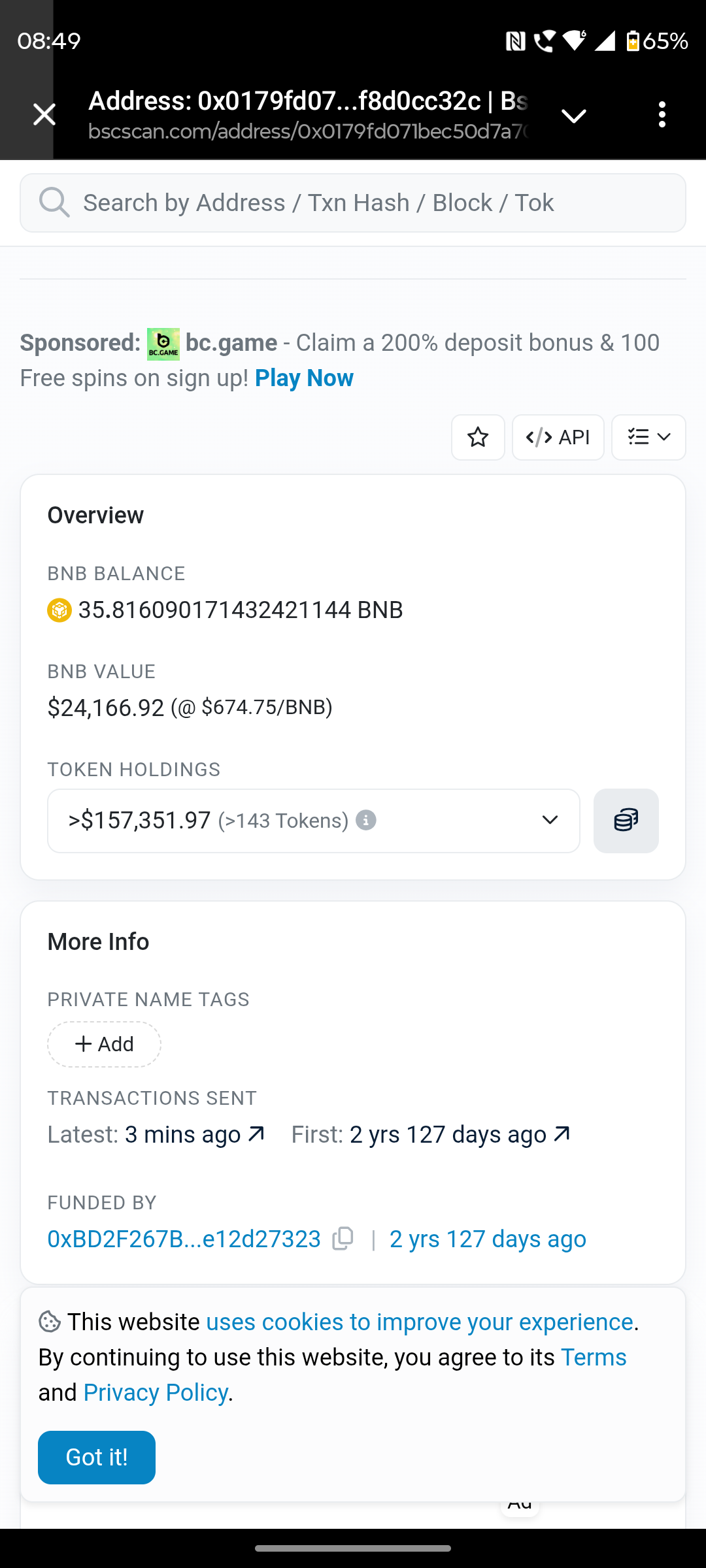Tap the info icon next to 143 Tokens

point(366,820)
